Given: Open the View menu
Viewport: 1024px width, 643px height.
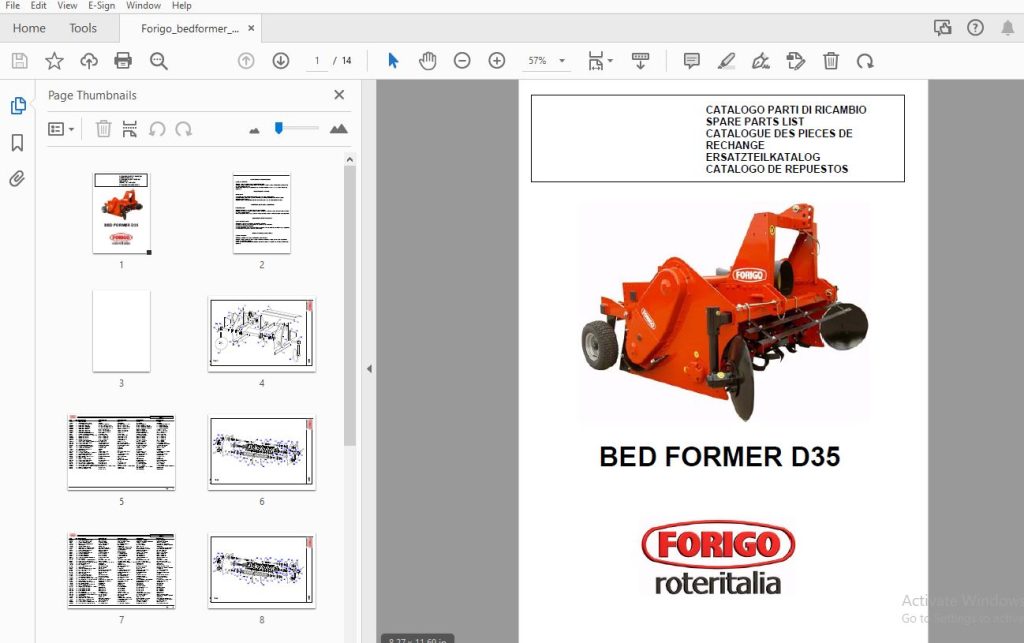Looking at the screenshot, I should click(67, 5).
